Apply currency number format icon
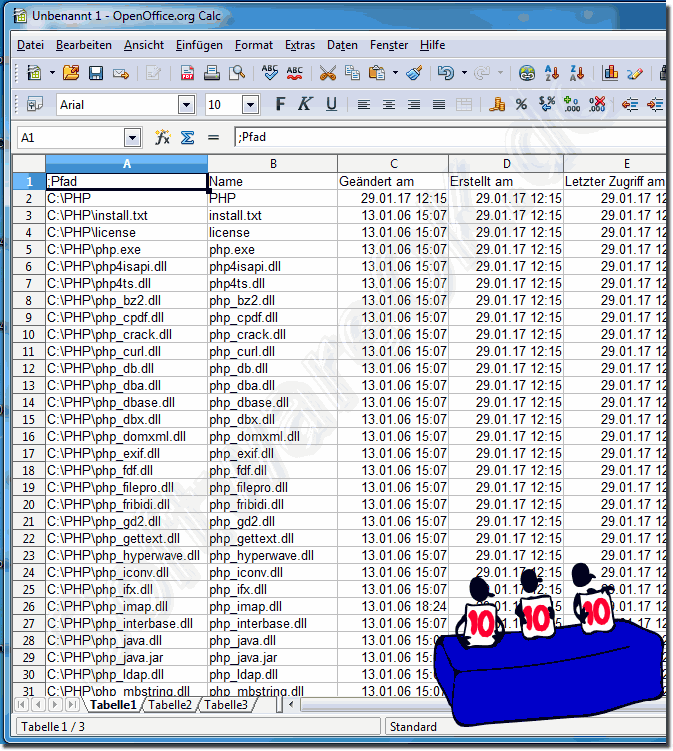The width and height of the screenshot is (673, 751). (x=497, y=104)
